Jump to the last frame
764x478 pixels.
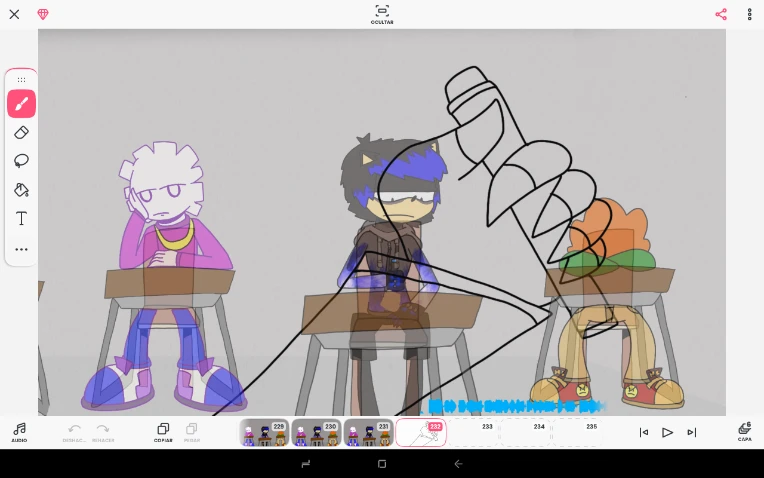coord(691,432)
